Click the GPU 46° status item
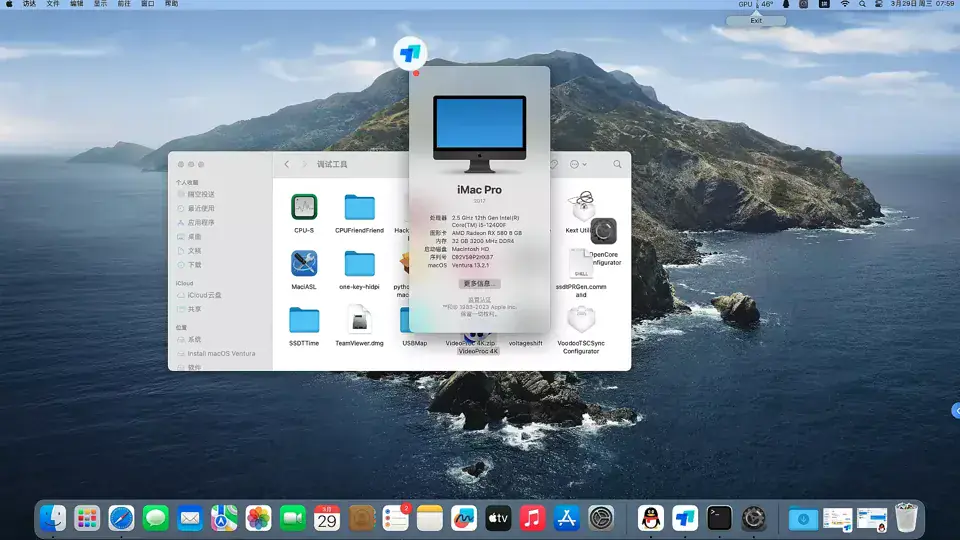The height and width of the screenshot is (540, 960). pos(756,4)
